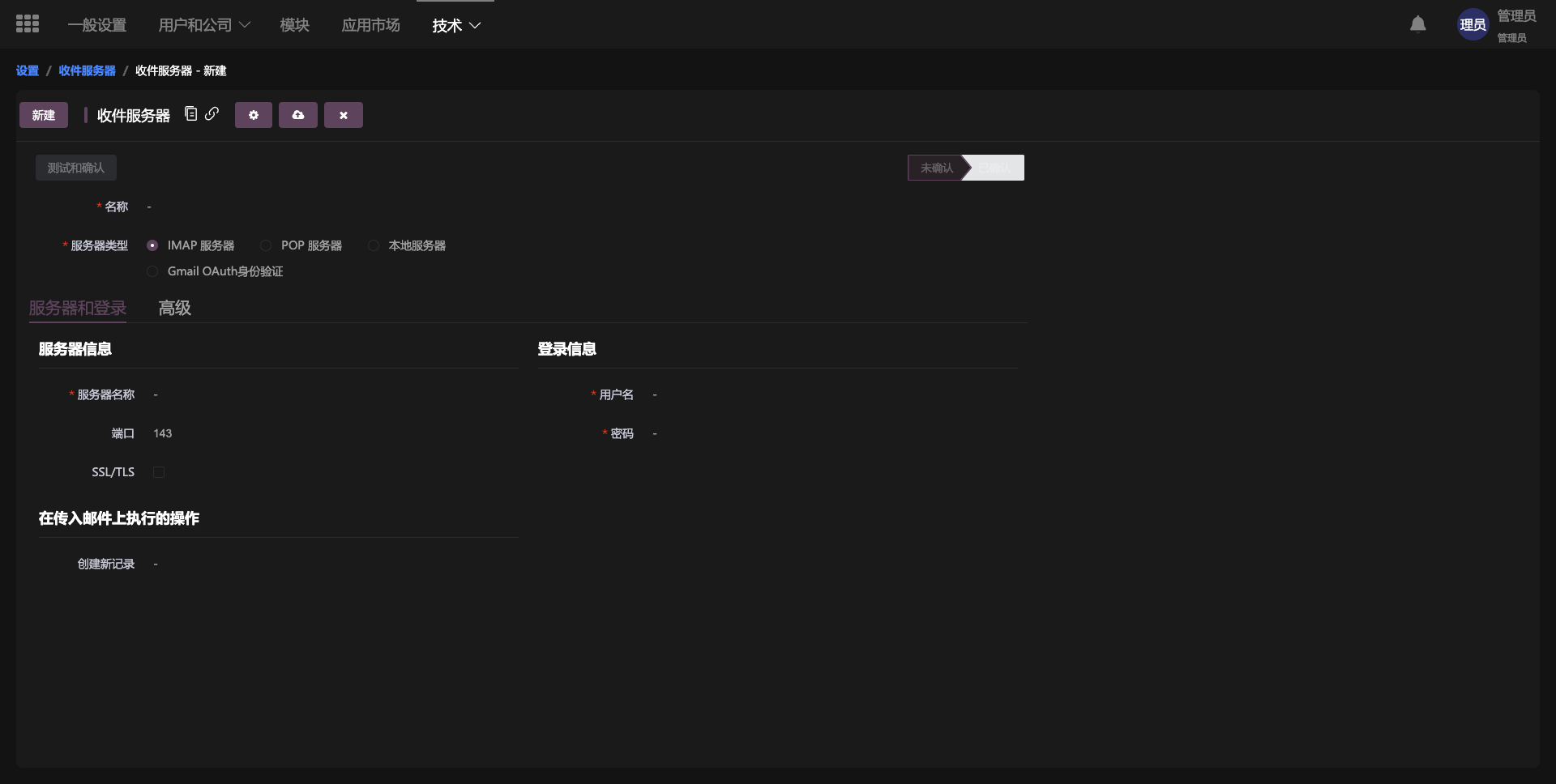1556x784 pixels.
Task: Switch to the 高级 tab
Action: [174, 308]
